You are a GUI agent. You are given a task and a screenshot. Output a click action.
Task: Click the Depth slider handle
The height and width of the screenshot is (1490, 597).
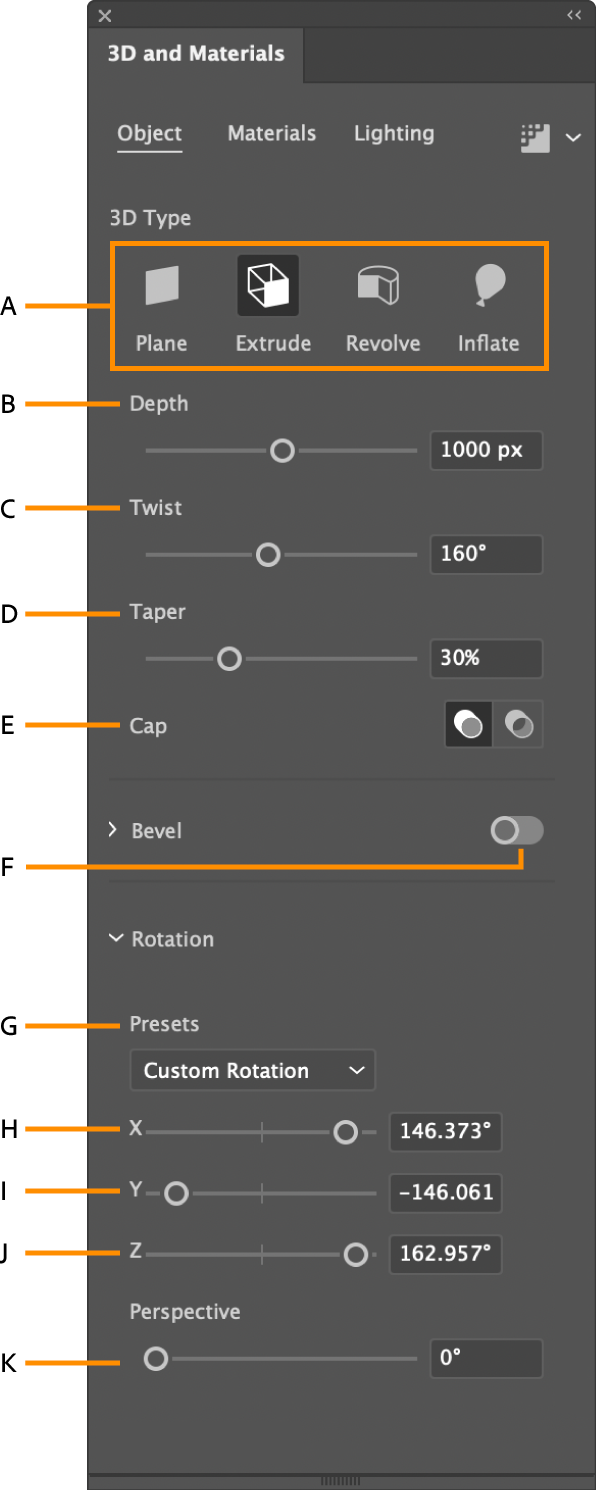click(x=283, y=451)
